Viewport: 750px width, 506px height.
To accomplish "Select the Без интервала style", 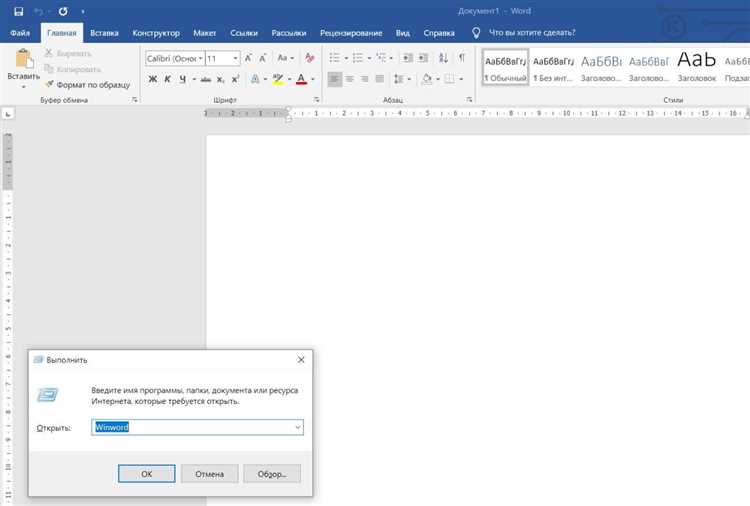I will coord(553,67).
